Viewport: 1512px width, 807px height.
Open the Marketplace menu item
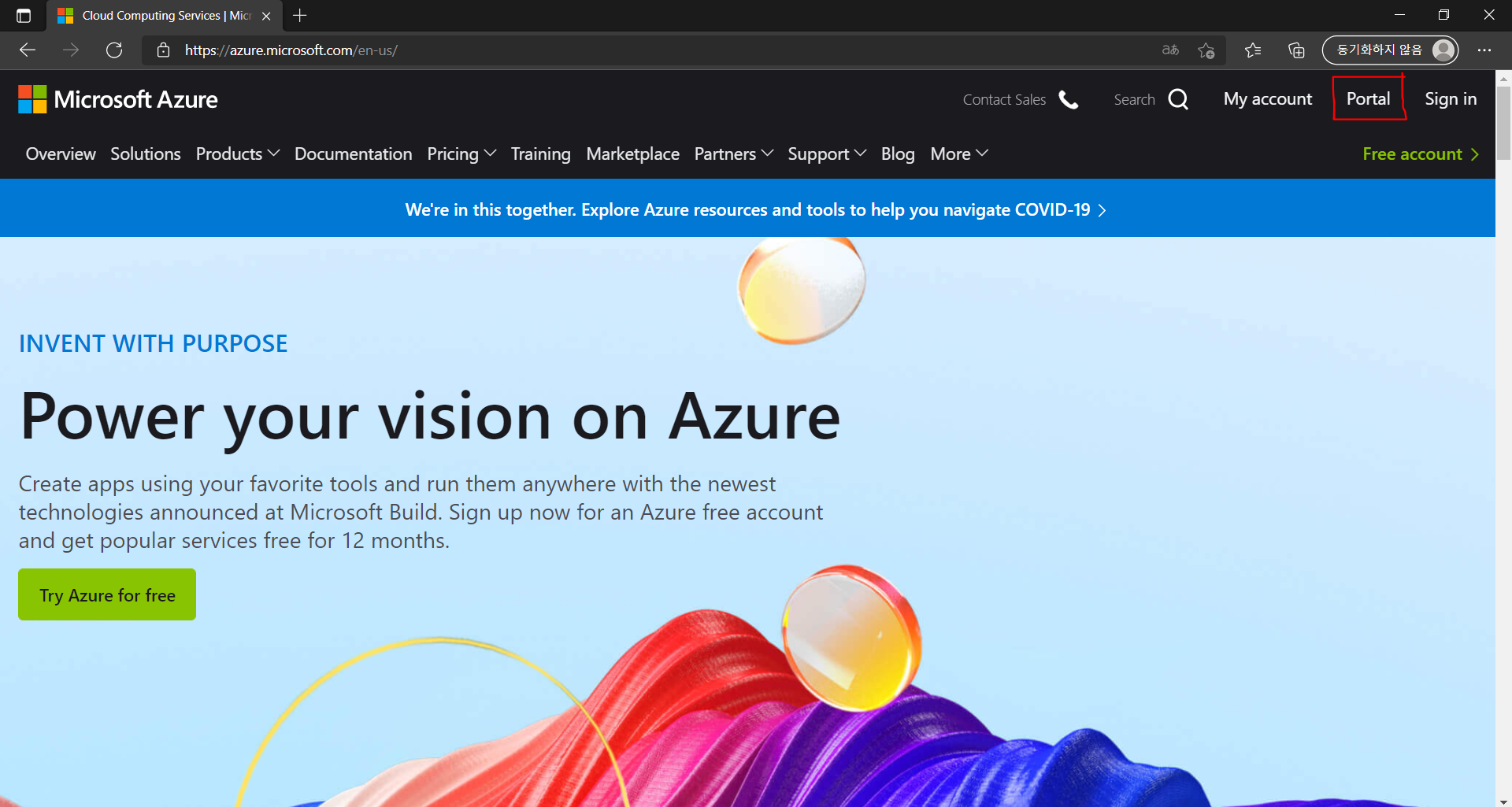(632, 154)
